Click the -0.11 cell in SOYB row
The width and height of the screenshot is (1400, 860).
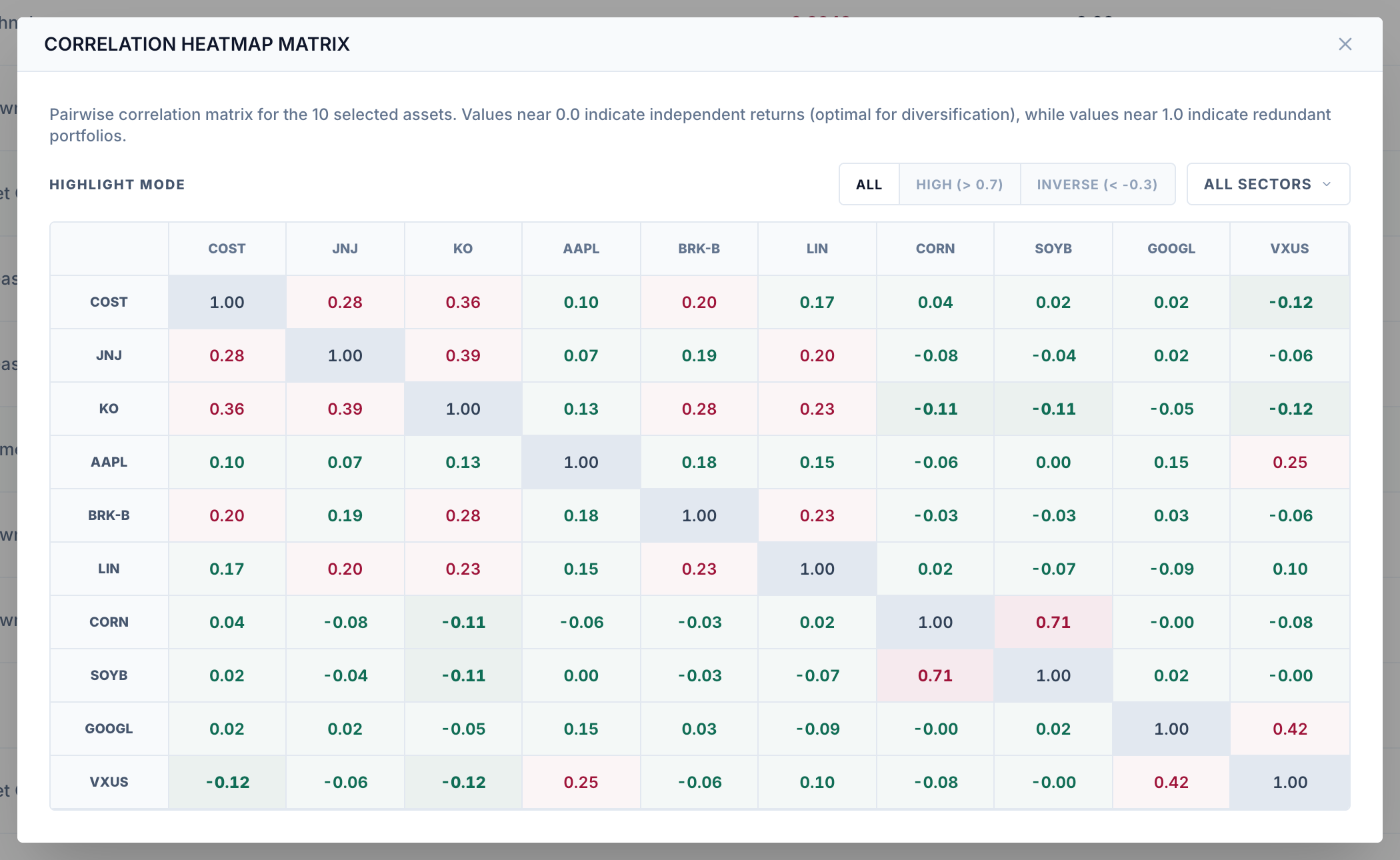(x=463, y=675)
